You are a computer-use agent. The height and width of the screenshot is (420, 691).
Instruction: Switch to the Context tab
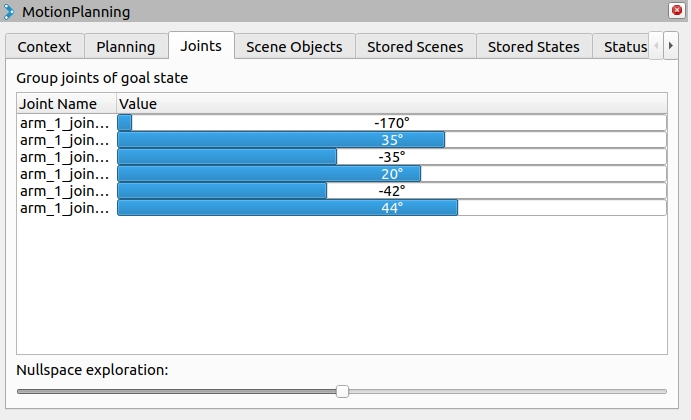(x=45, y=47)
